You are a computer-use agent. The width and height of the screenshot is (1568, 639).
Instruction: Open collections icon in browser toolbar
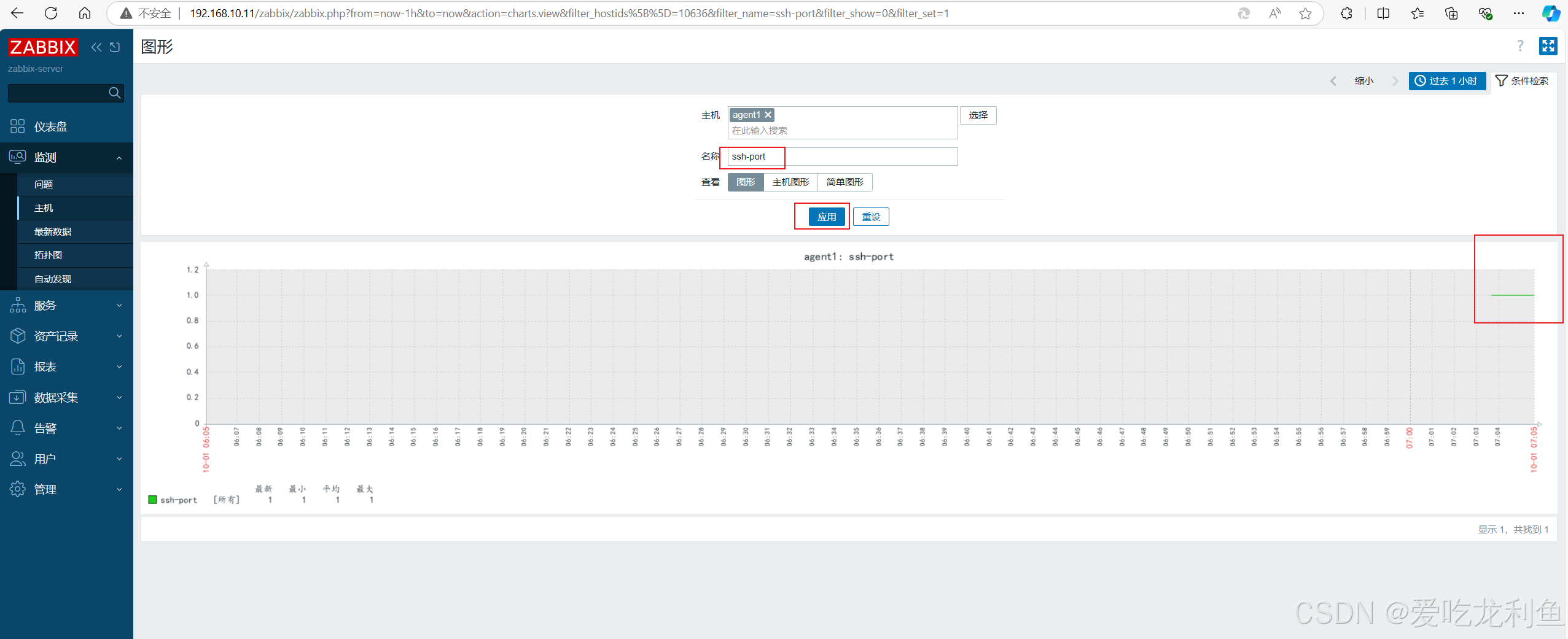1451,14
